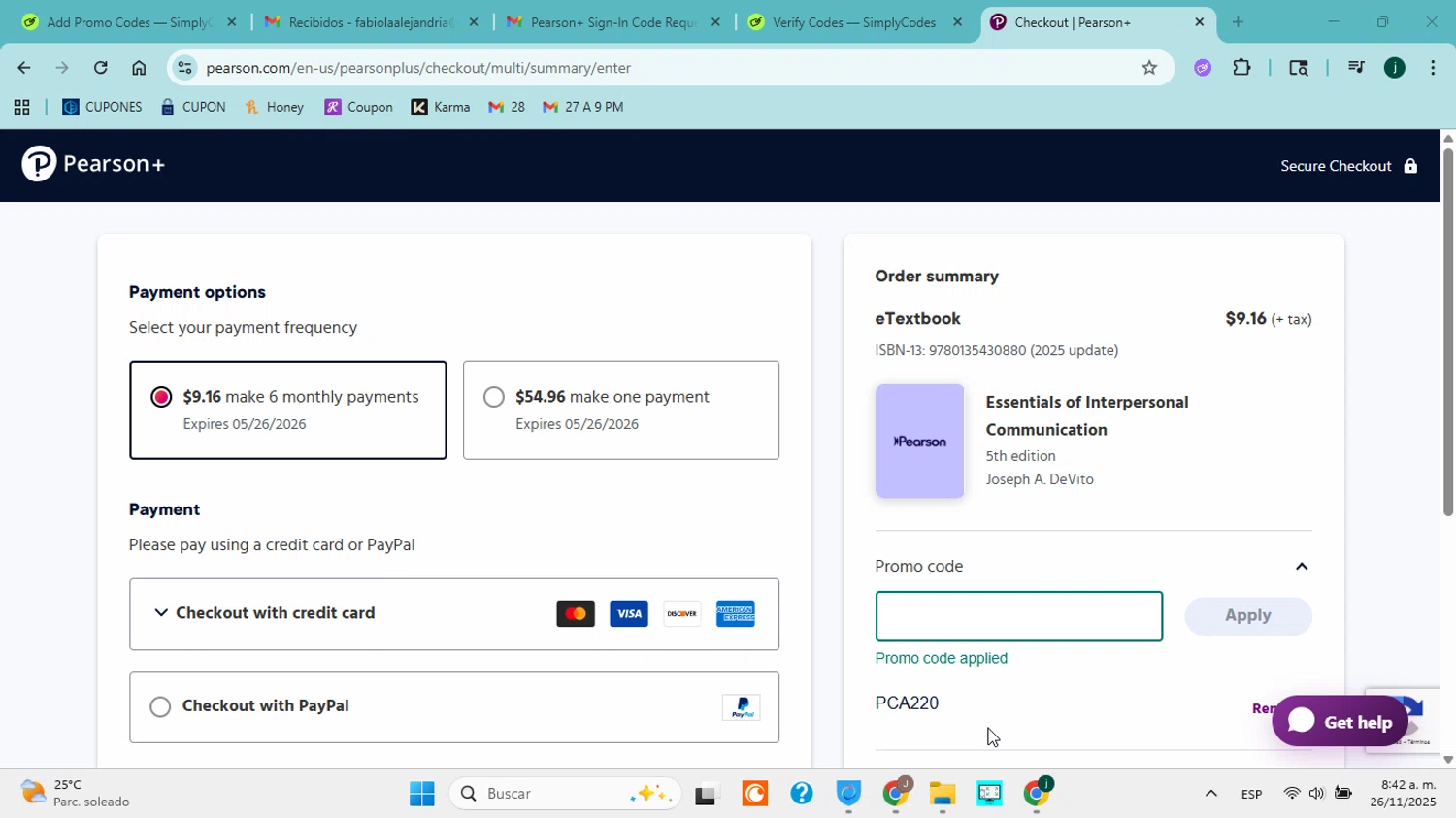The width and height of the screenshot is (1456, 818).
Task: Open Honey bookmark
Action: tap(275, 108)
